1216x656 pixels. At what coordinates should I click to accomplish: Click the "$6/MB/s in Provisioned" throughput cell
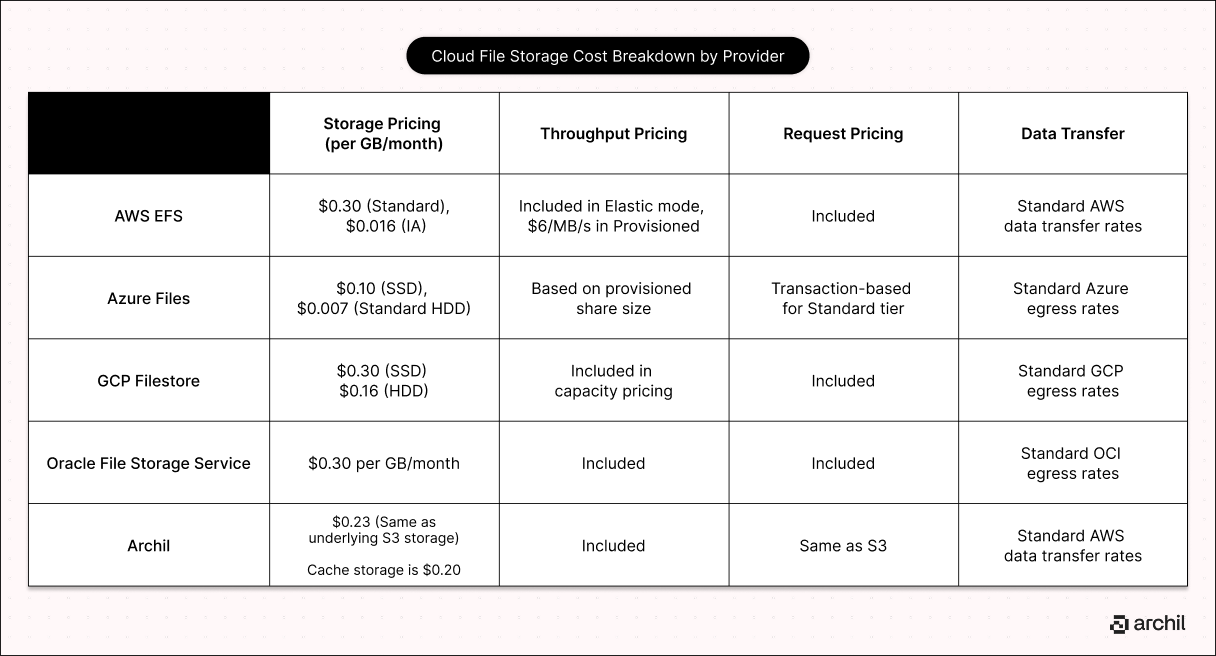[613, 226]
